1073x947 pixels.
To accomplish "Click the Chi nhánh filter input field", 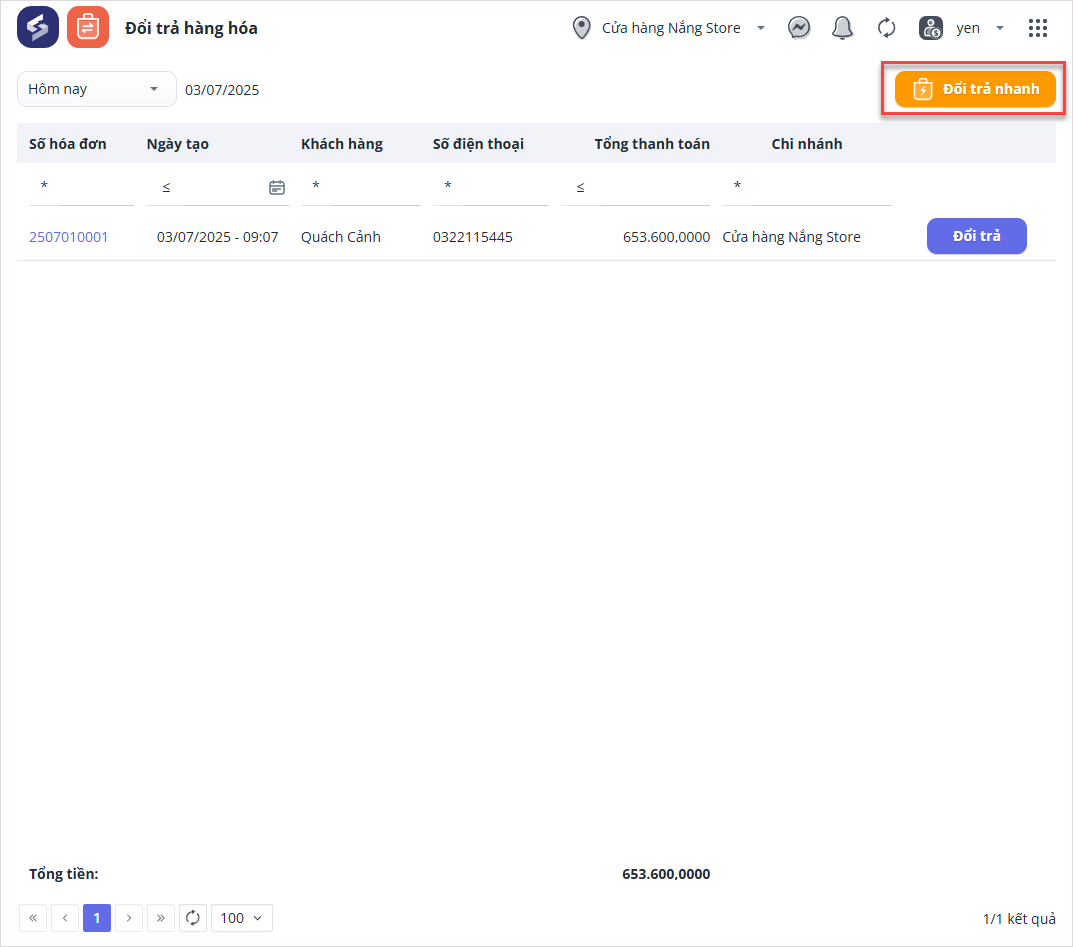I will pos(821,186).
